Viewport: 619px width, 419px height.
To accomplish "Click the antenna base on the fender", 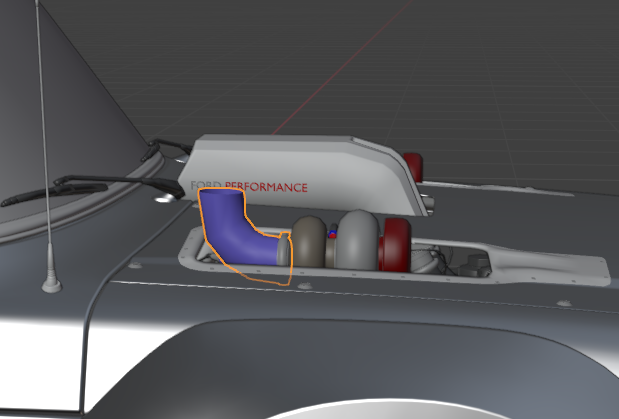I will coord(52,269).
